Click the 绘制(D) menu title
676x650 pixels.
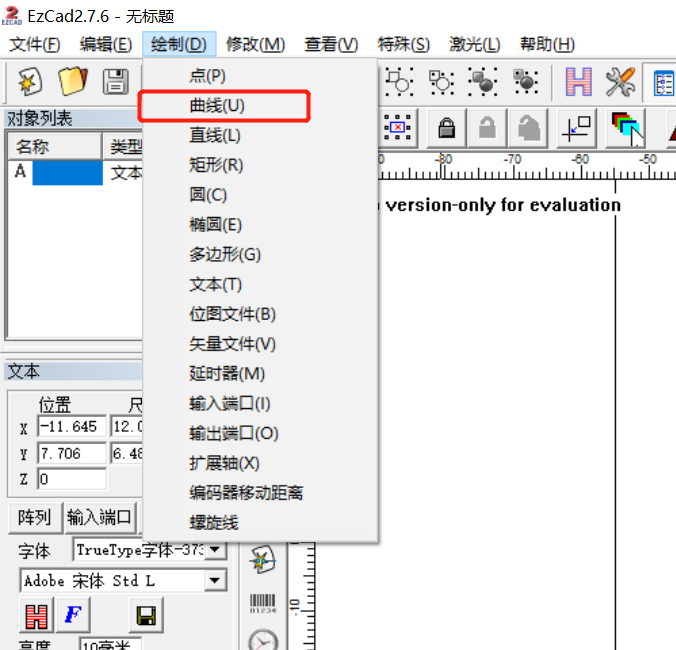(179, 44)
